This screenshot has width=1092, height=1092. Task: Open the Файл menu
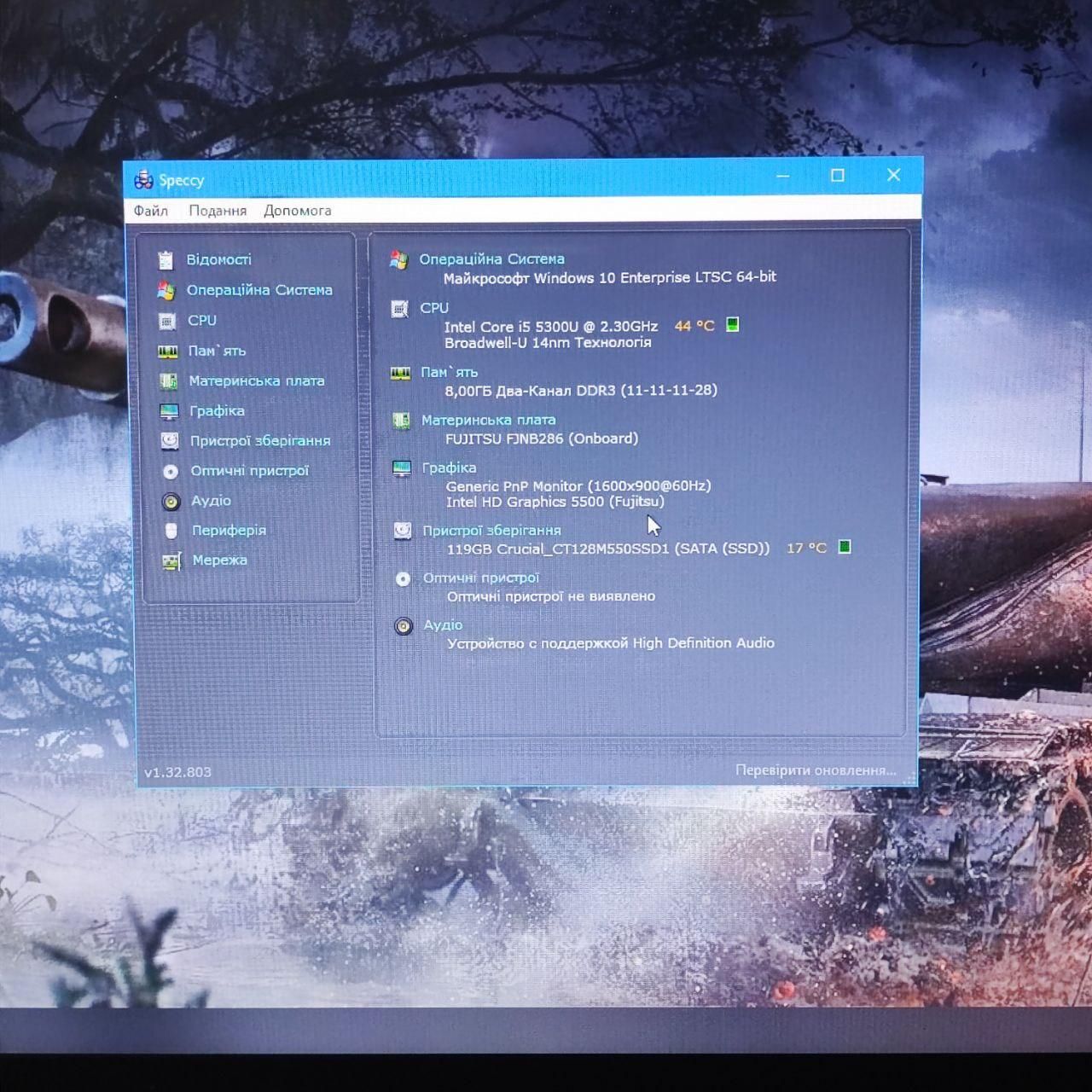click(150, 211)
